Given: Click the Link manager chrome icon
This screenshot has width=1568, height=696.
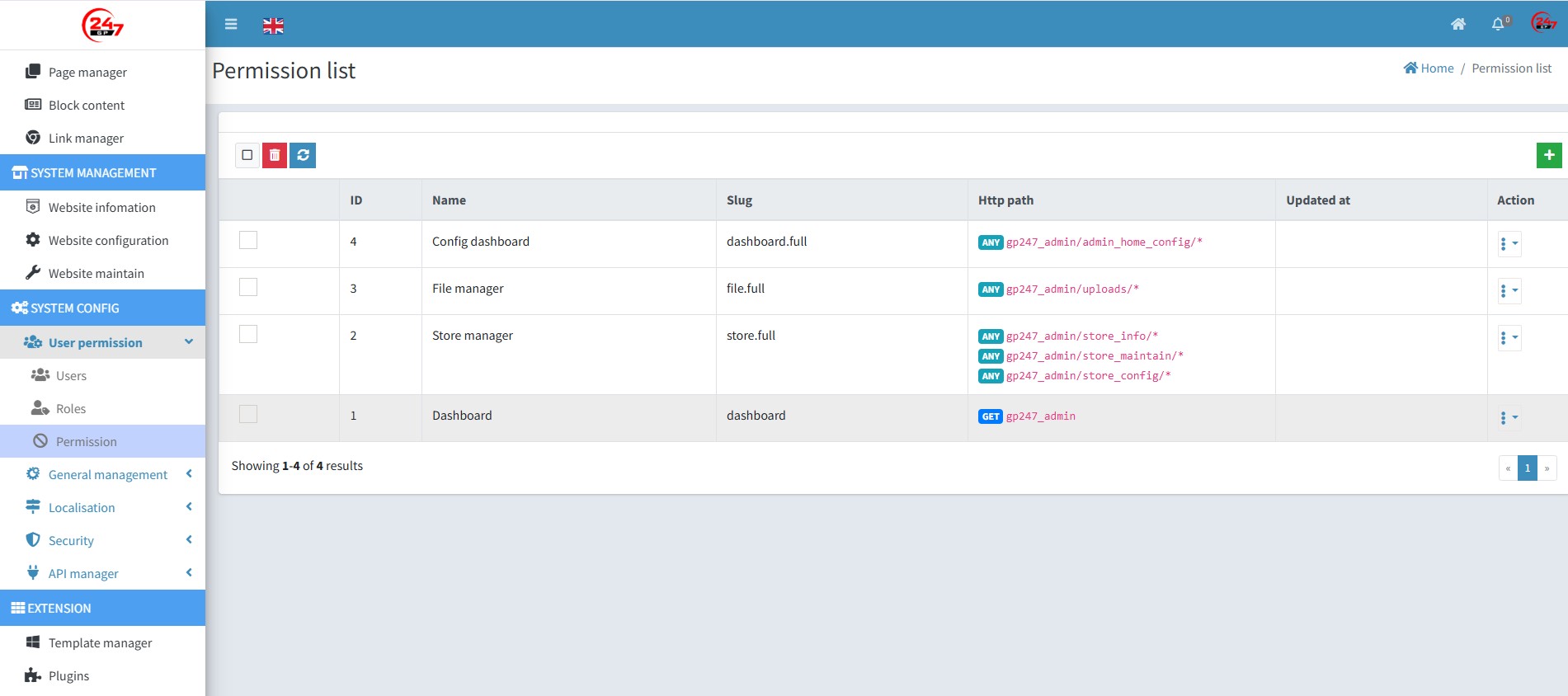Looking at the screenshot, I should pyautogui.click(x=33, y=137).
